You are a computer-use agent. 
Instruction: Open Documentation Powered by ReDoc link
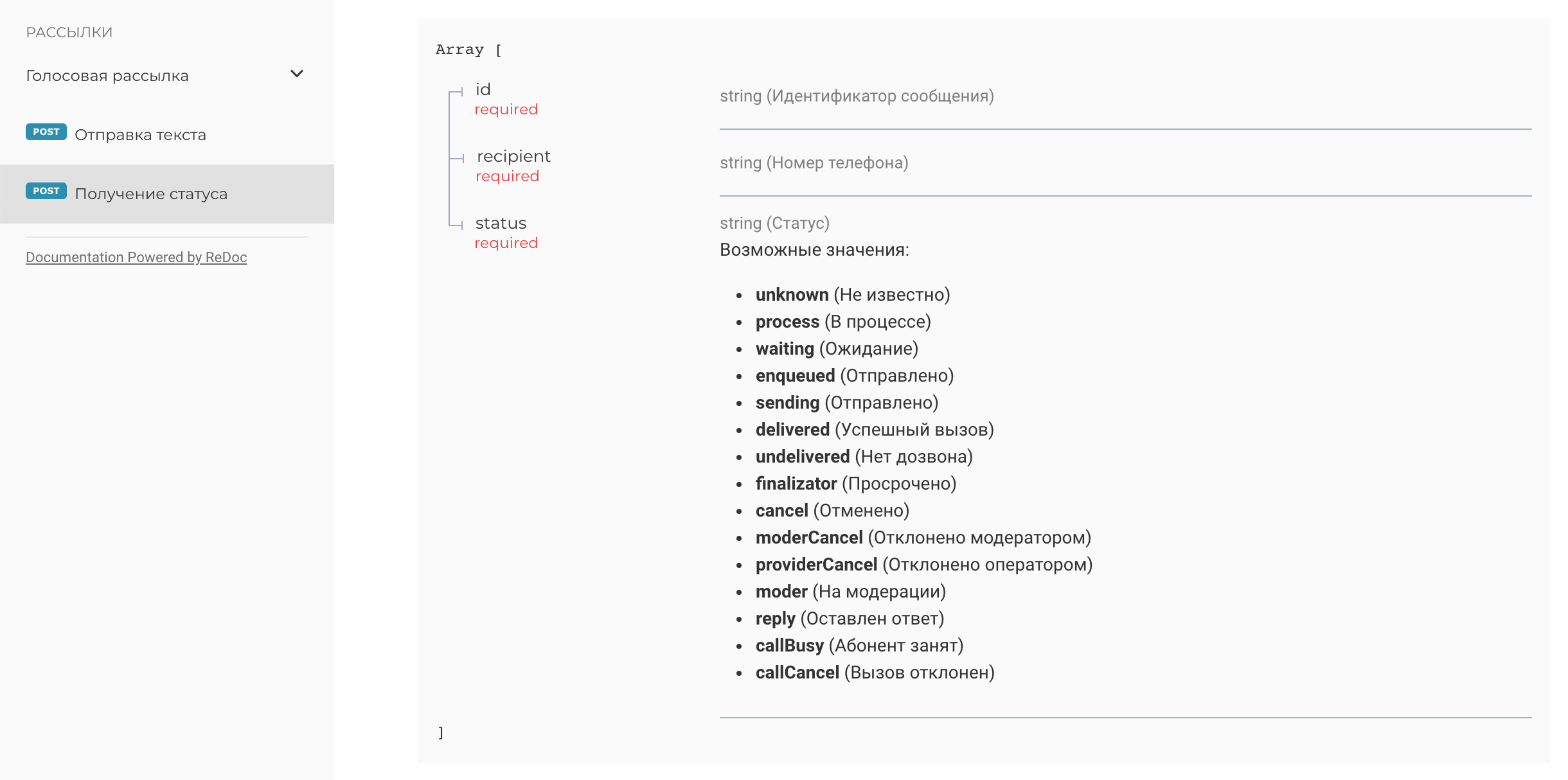point(136,257)
